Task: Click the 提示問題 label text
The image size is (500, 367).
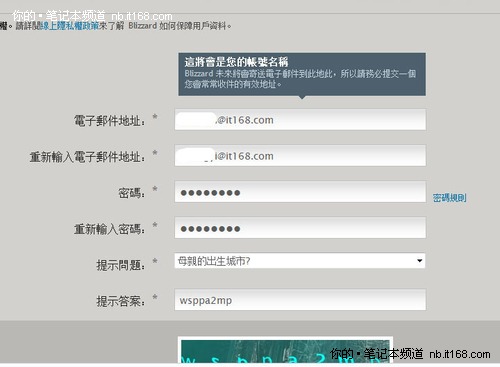Action: coord(121,265)
